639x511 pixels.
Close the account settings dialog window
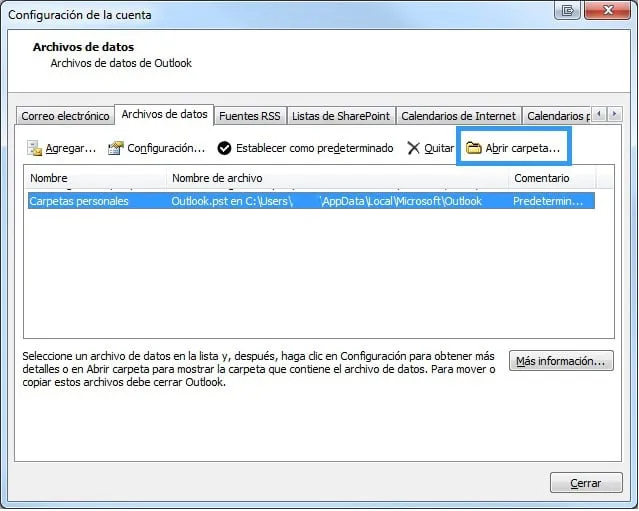607,10
